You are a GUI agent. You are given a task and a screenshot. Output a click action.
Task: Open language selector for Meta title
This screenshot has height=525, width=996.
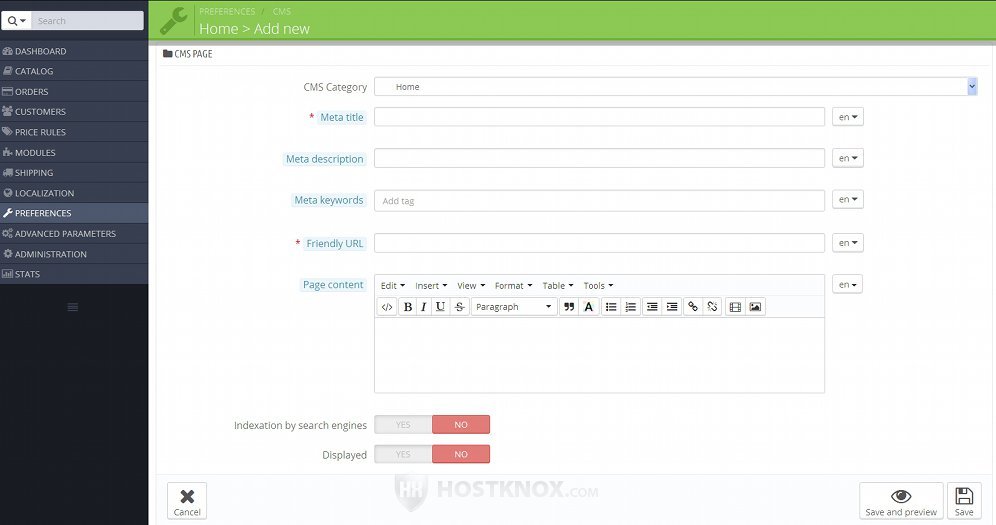tap(847, 117)
